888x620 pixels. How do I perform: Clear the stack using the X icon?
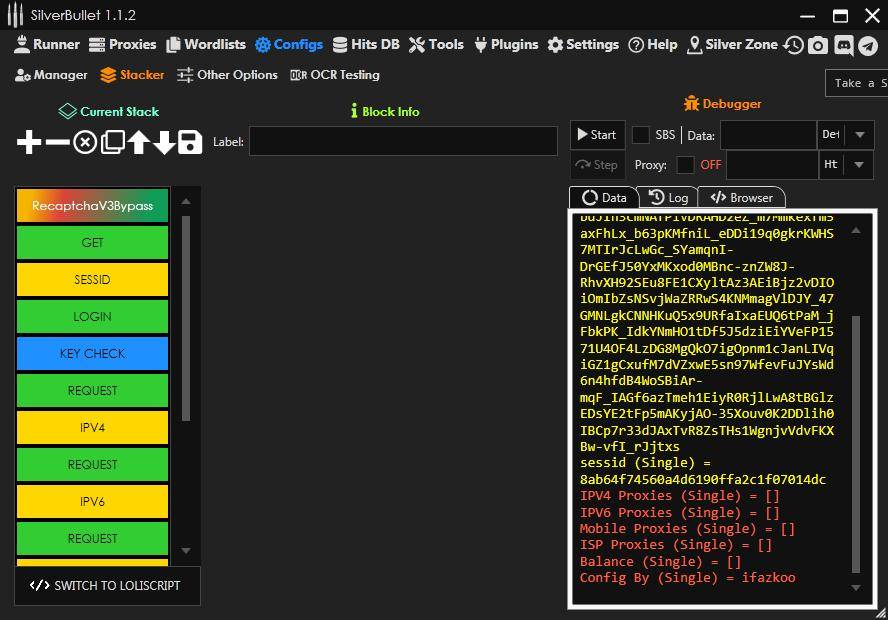pos(85,142)
